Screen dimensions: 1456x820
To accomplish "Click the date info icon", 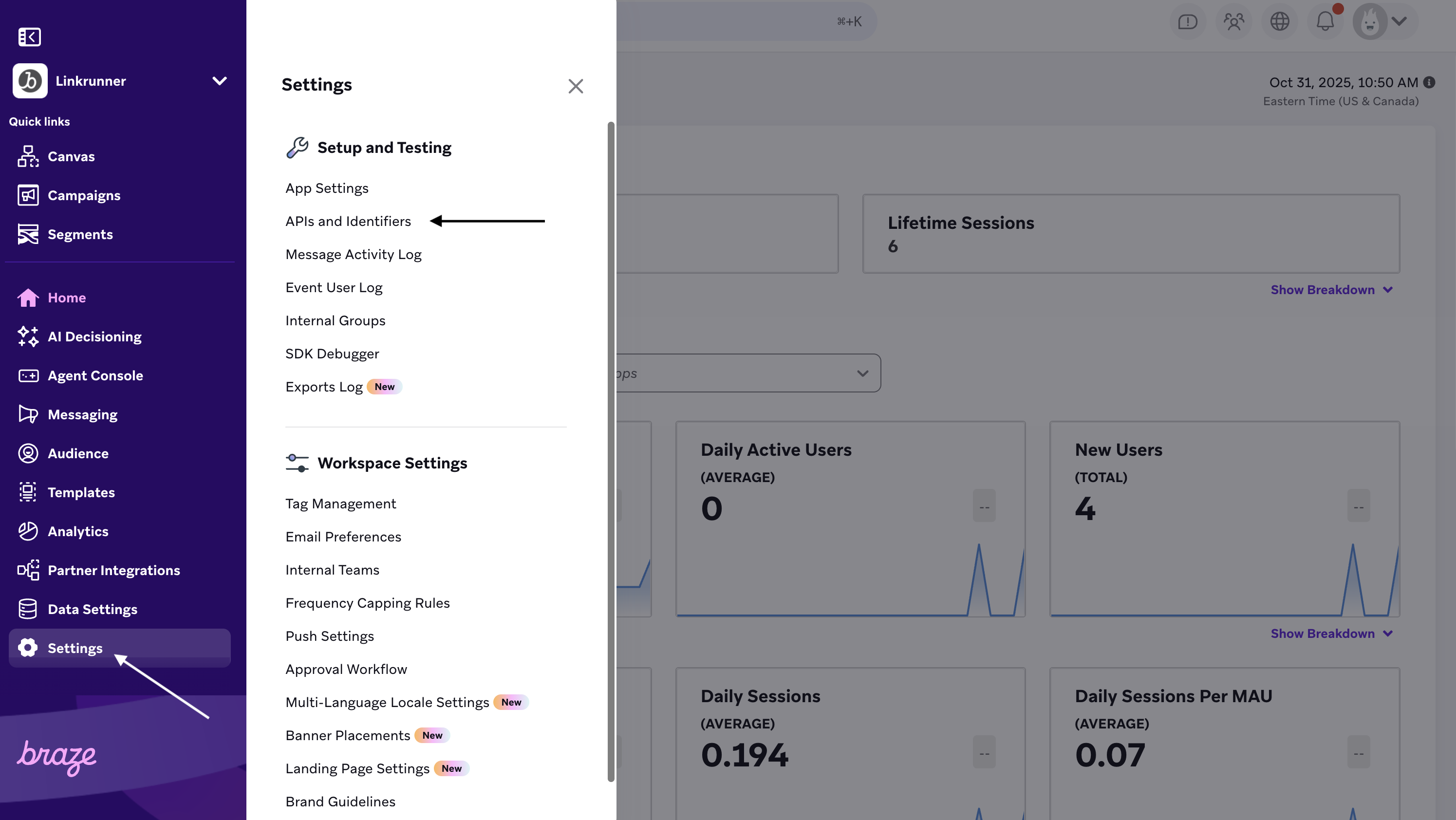I will [x=1429, y=82].
